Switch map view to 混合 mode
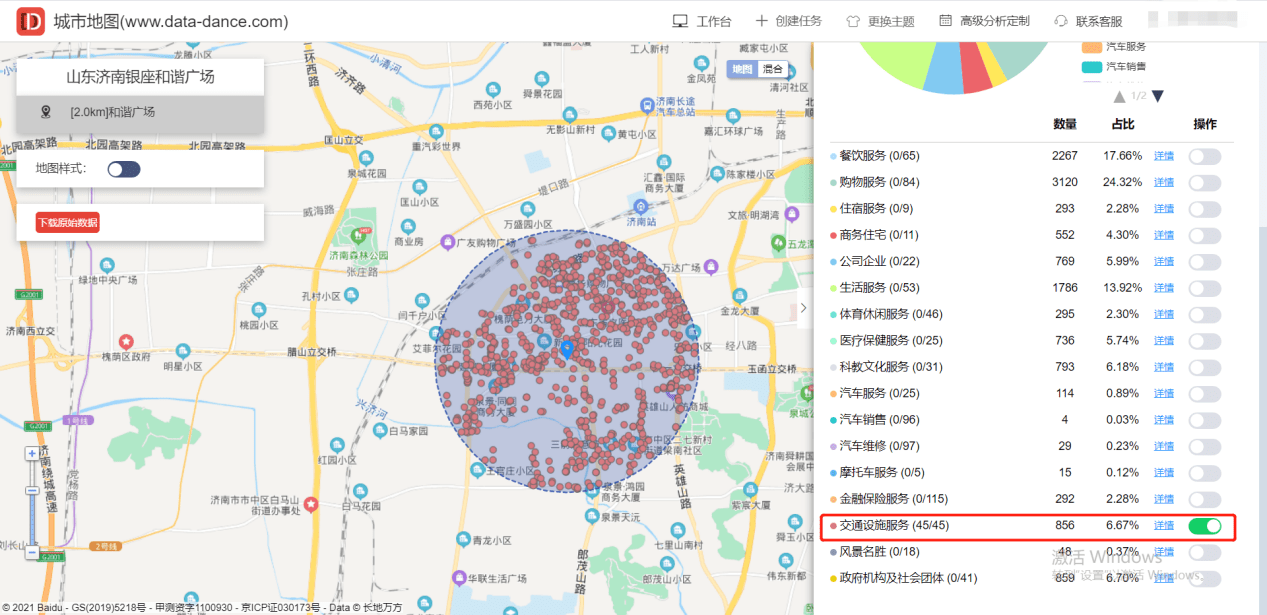 773,69
